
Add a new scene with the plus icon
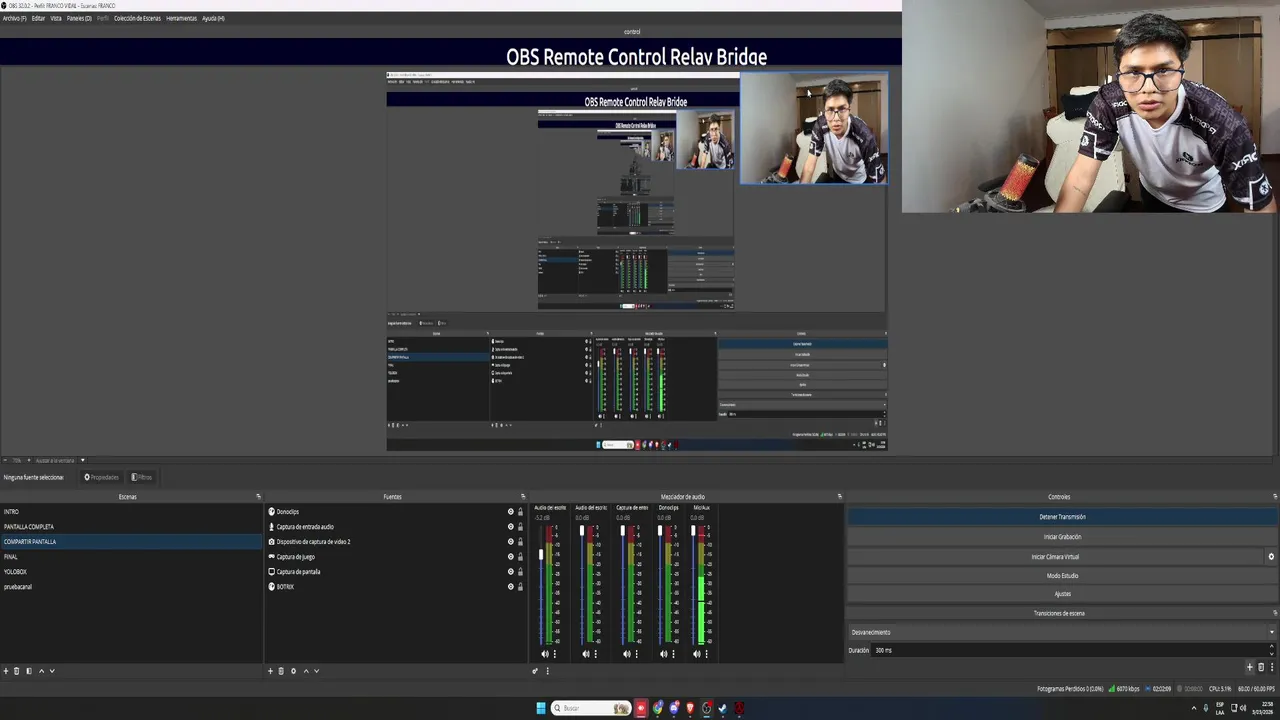(5, 671)
